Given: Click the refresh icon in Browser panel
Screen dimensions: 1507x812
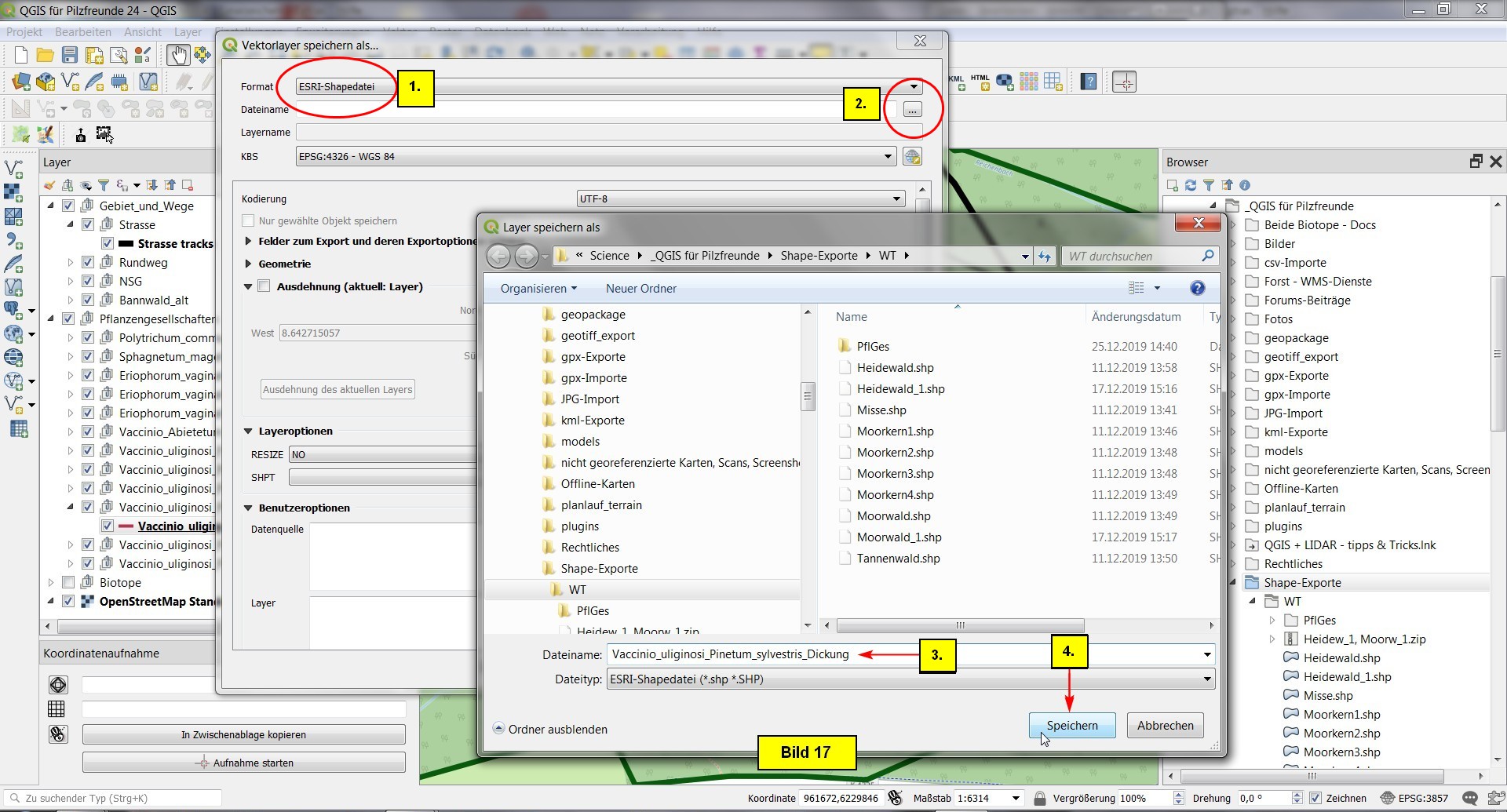Looking at the screenshot, I should pyautogui.click(x=1191, y=185).
